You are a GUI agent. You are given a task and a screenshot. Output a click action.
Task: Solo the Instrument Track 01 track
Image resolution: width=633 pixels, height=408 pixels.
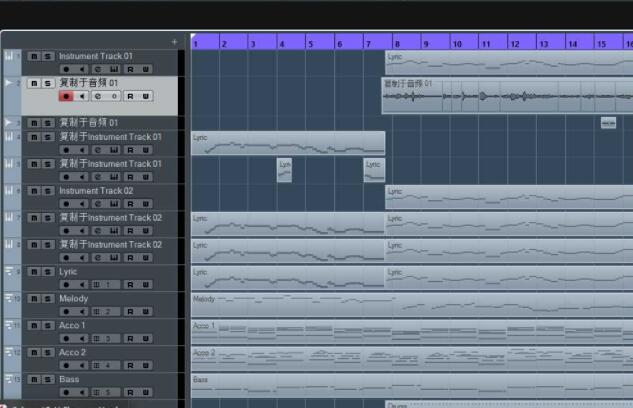(x=48, y=56)
